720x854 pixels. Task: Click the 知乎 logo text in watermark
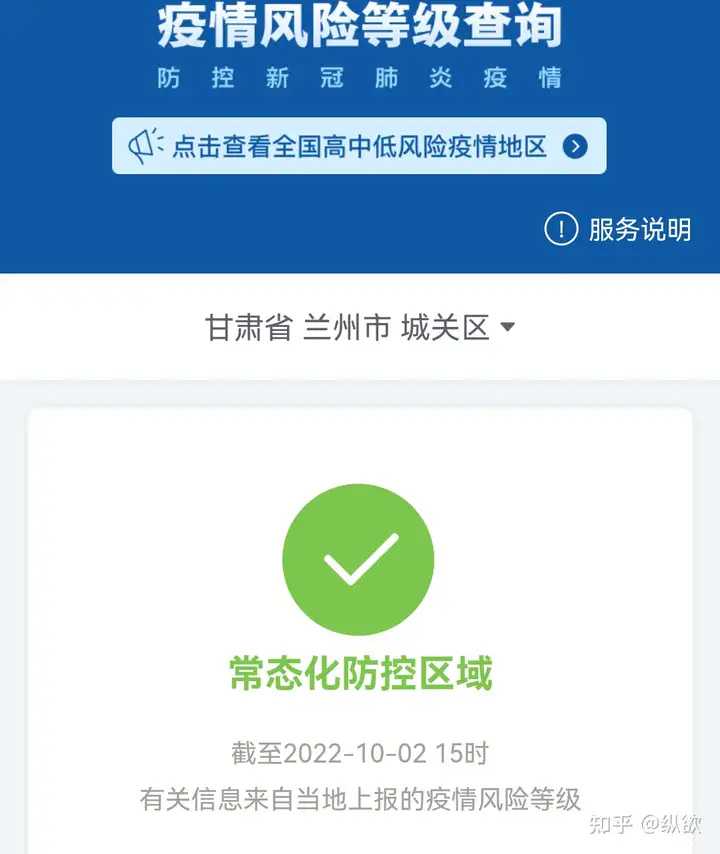click(x=611, y=824)
